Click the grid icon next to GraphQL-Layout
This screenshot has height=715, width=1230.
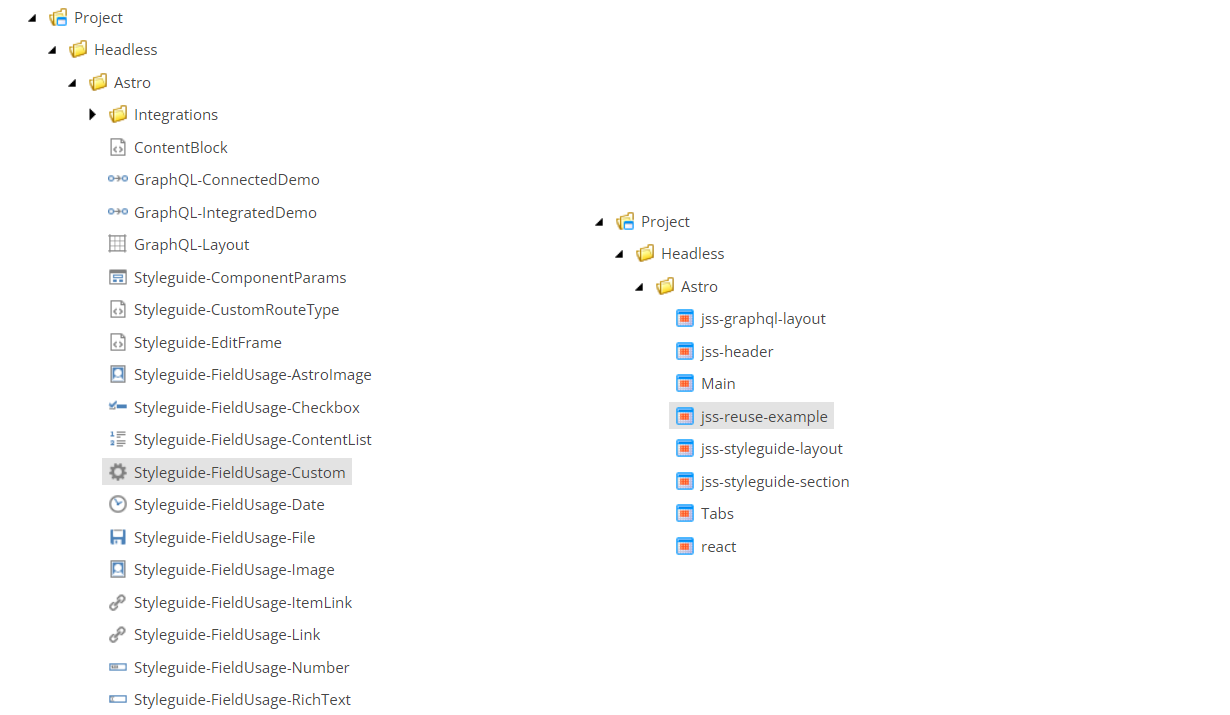click(x=117, y=244)
